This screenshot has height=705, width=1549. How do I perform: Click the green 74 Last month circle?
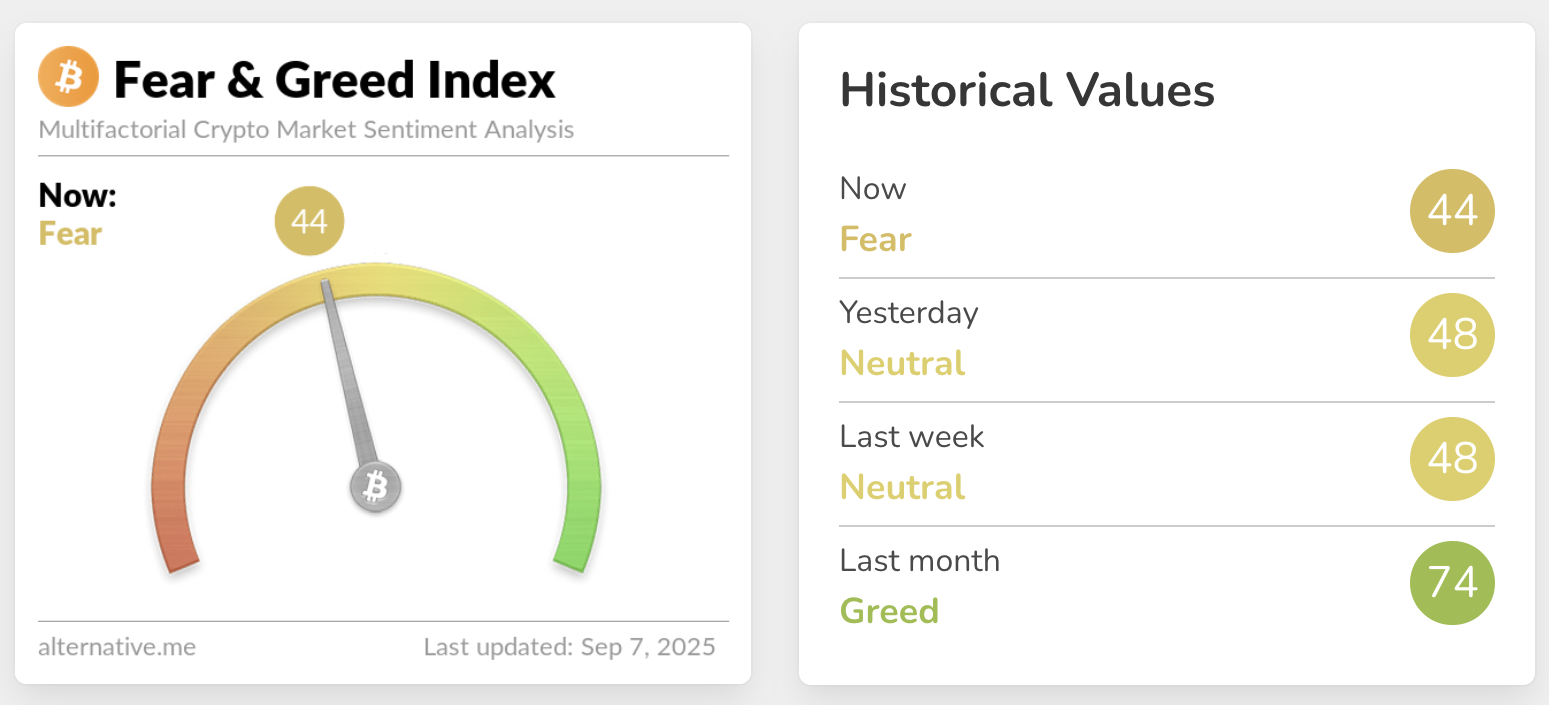pyautogui.click(x=1452, y=583)
